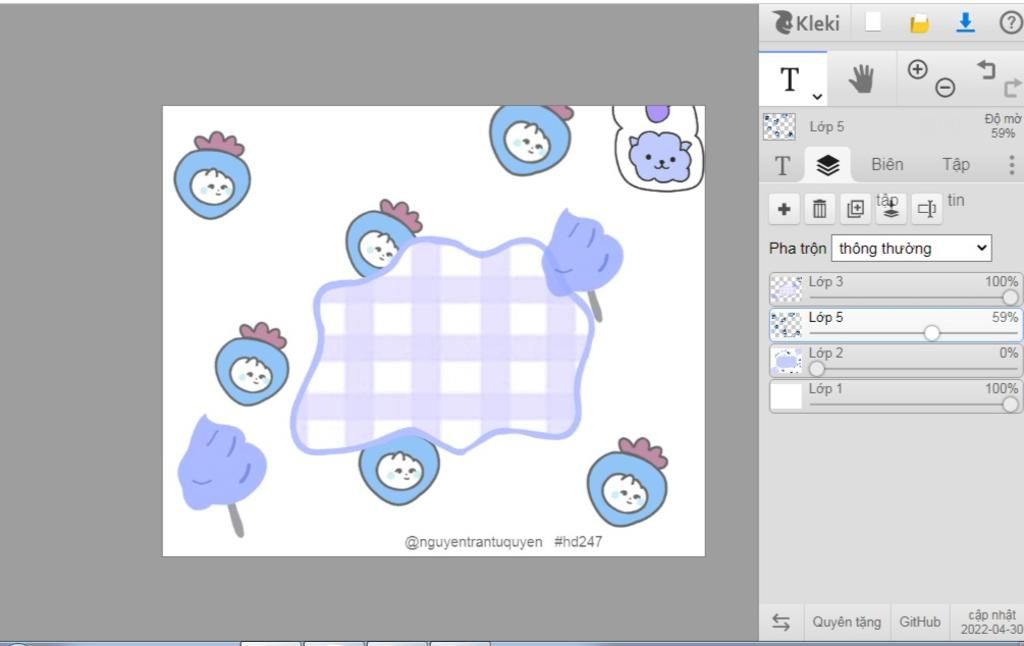Open the three-dot more options menu
Viewport: 1024px width, 646px height.
point(1011,165)
